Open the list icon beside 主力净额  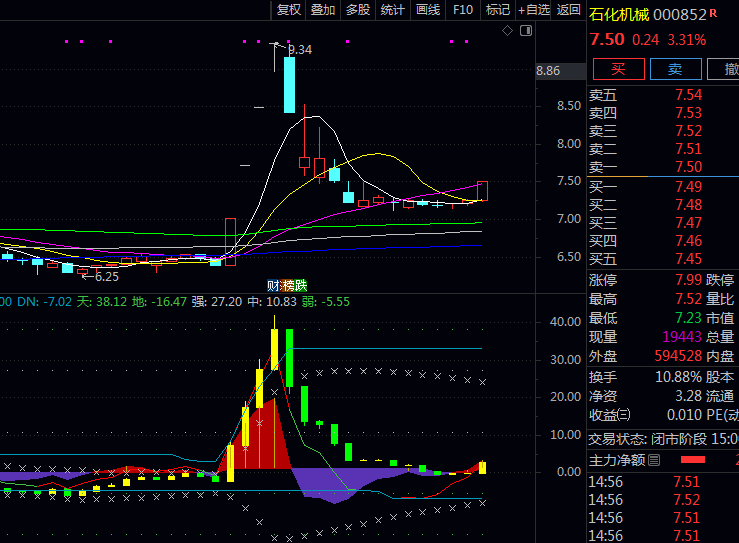(x=654, y=460)
